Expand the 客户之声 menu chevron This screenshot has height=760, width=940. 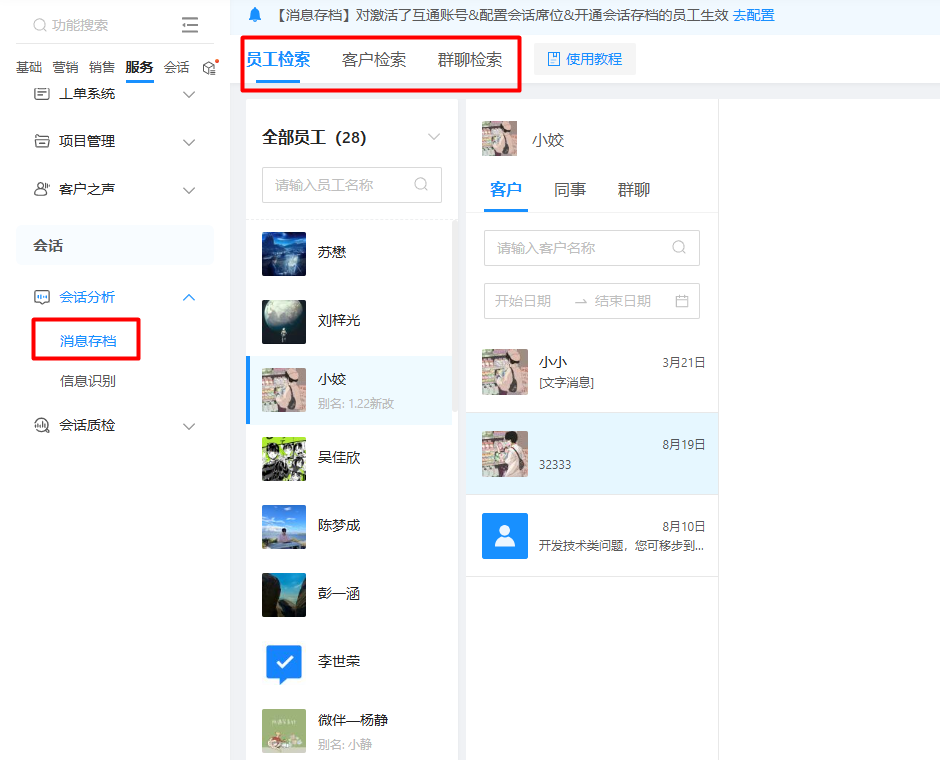(x=189, y=190)
